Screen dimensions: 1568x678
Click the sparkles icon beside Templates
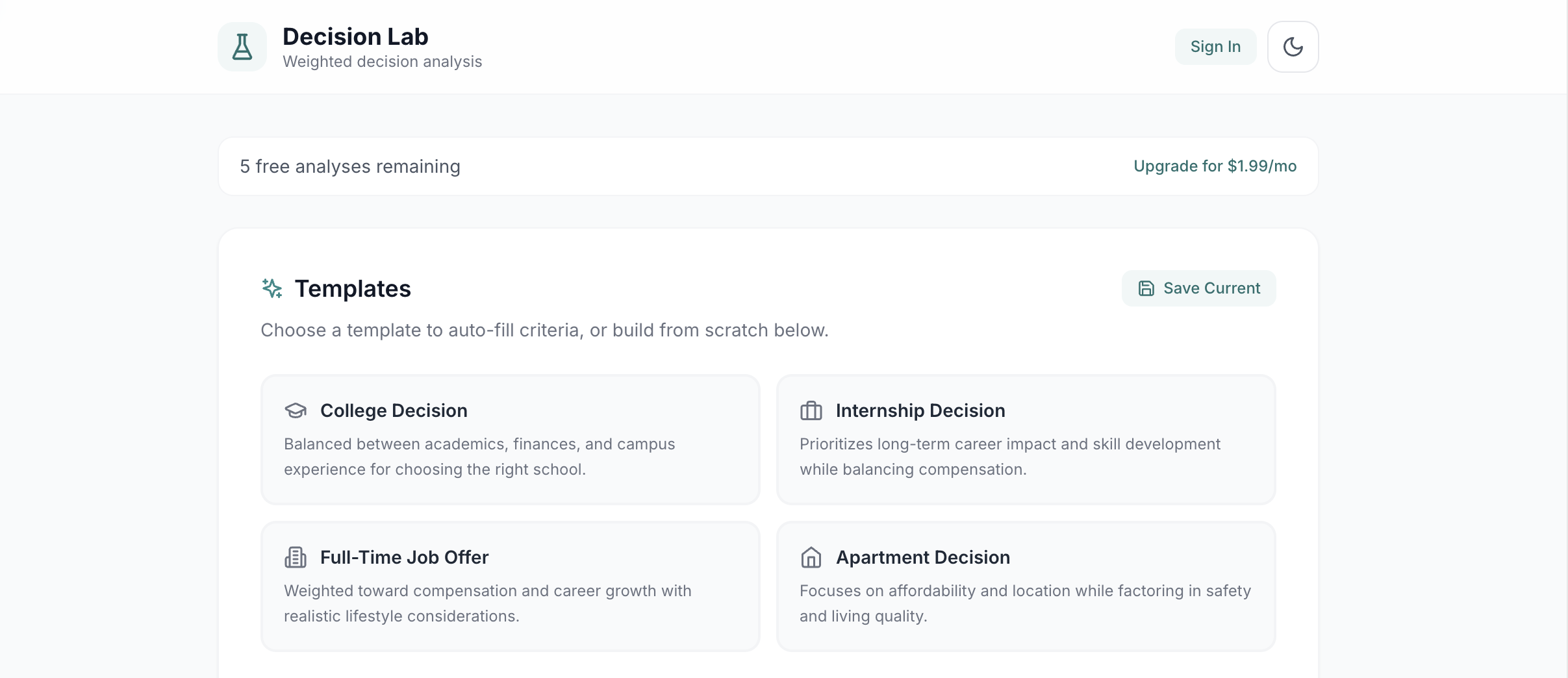272,288
